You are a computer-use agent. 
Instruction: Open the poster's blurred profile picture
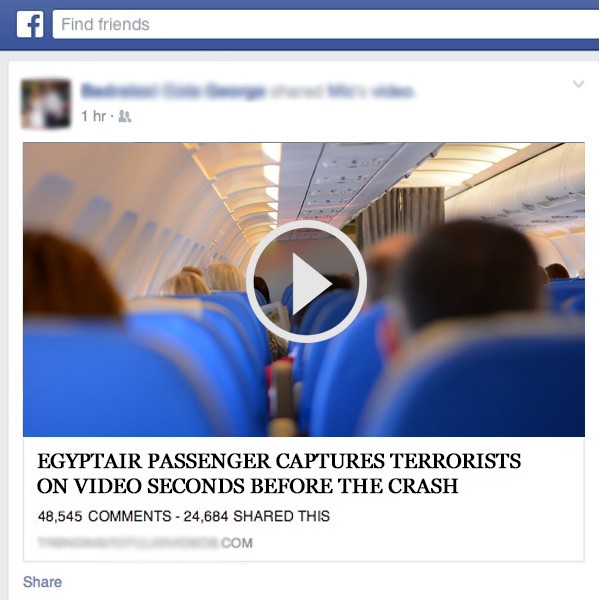(x=46, y=104)
